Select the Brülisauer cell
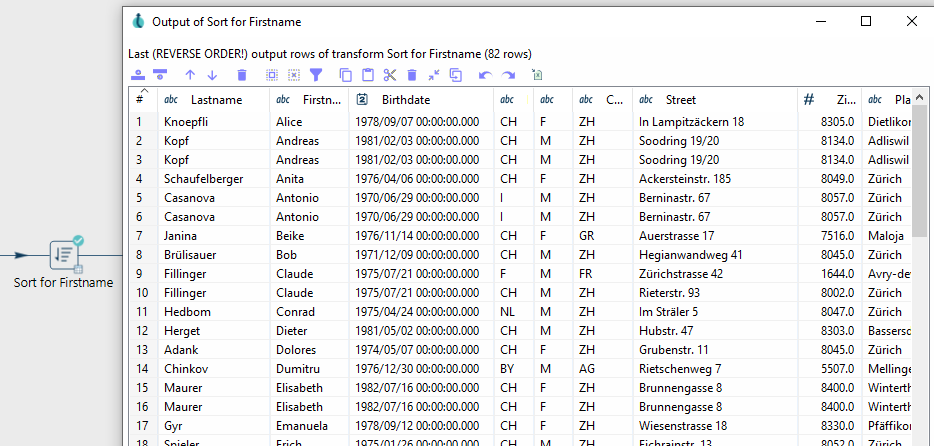Viewport: 934px width, 446px height. (x=214, y=255)
